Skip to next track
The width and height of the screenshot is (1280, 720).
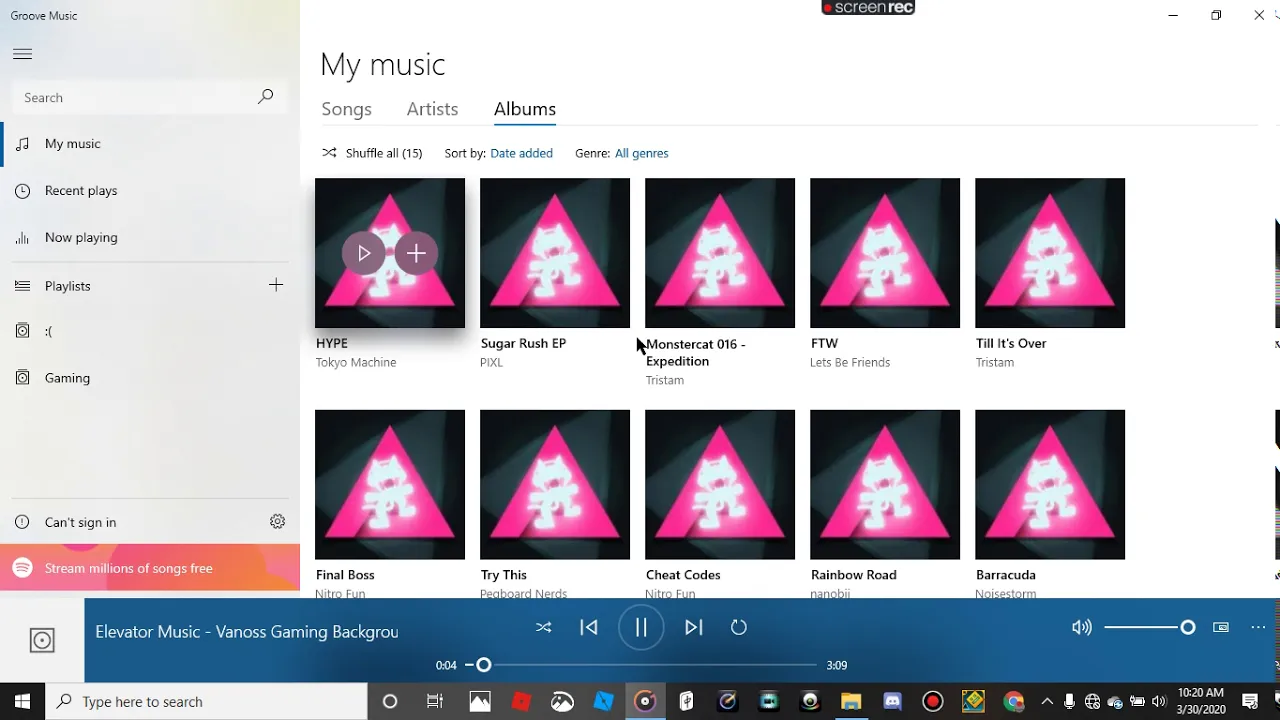tap(693, 628)
